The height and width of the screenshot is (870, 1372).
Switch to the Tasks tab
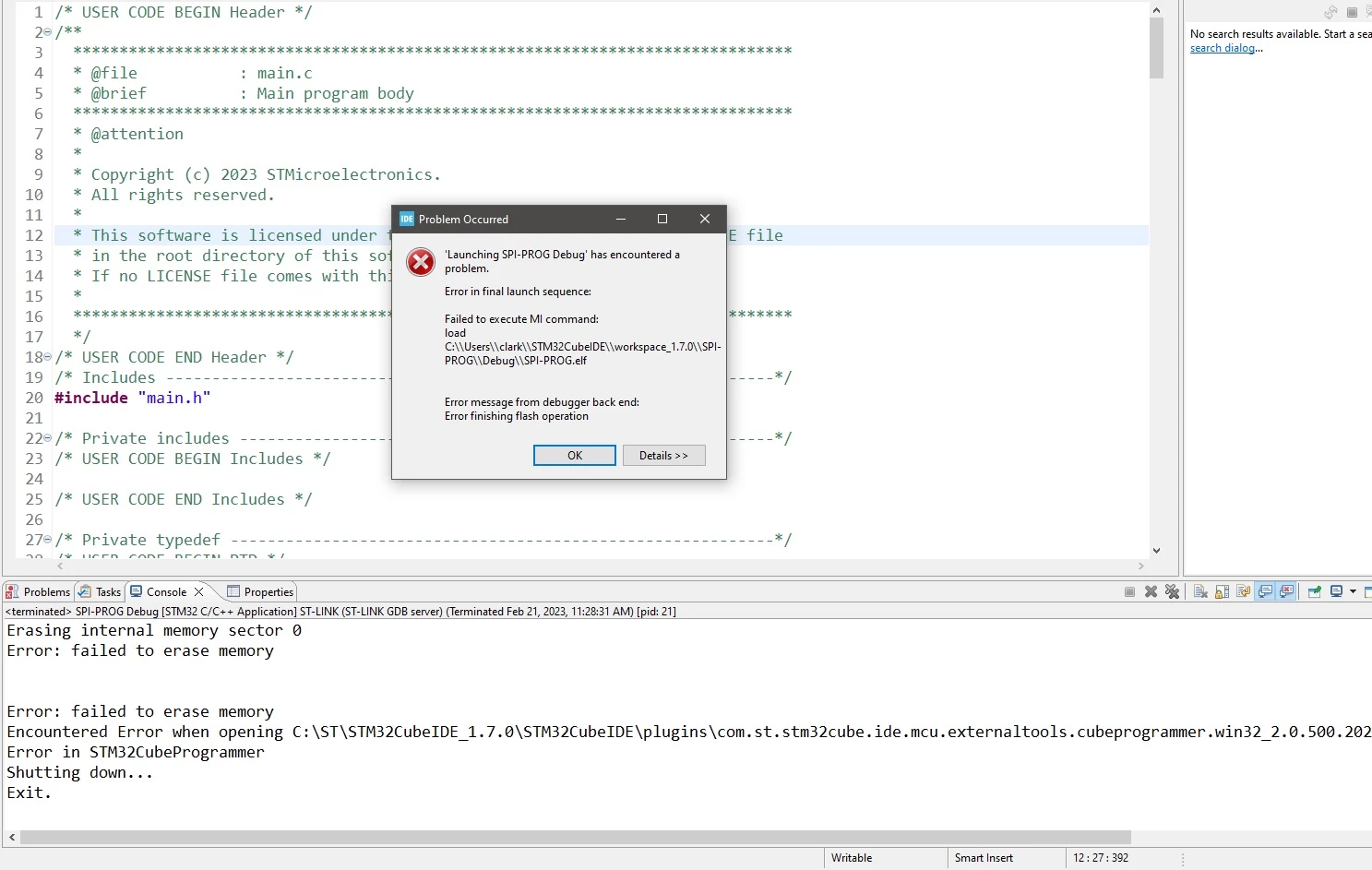[x=100, y=592]
